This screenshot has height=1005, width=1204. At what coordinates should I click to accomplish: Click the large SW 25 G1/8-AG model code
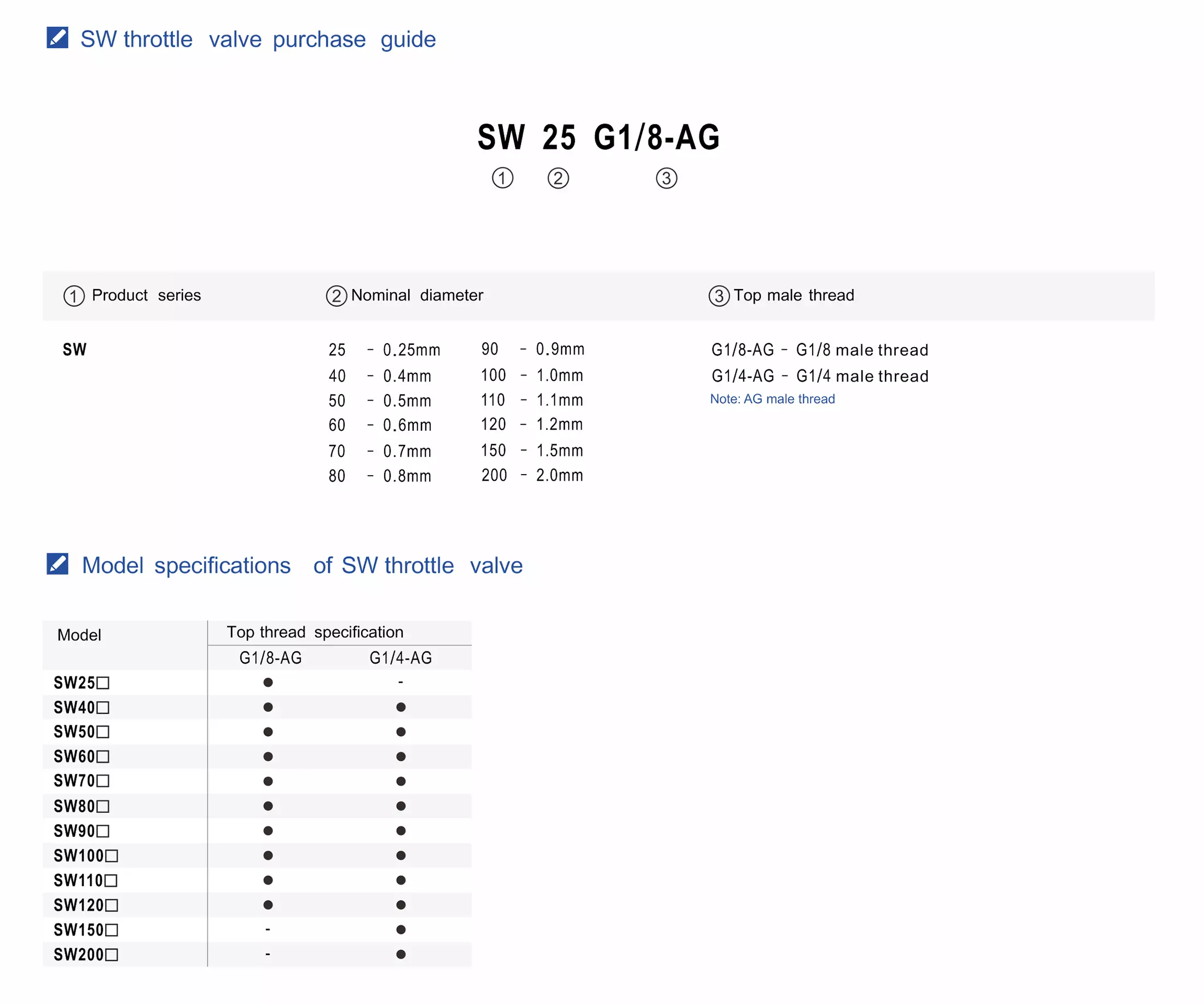599,137
